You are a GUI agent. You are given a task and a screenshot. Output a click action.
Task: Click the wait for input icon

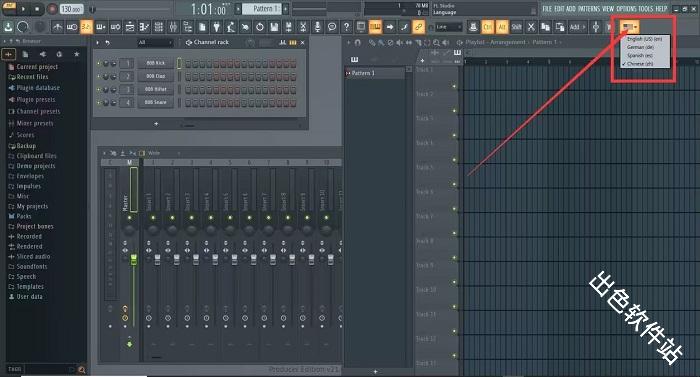point(72,27)
